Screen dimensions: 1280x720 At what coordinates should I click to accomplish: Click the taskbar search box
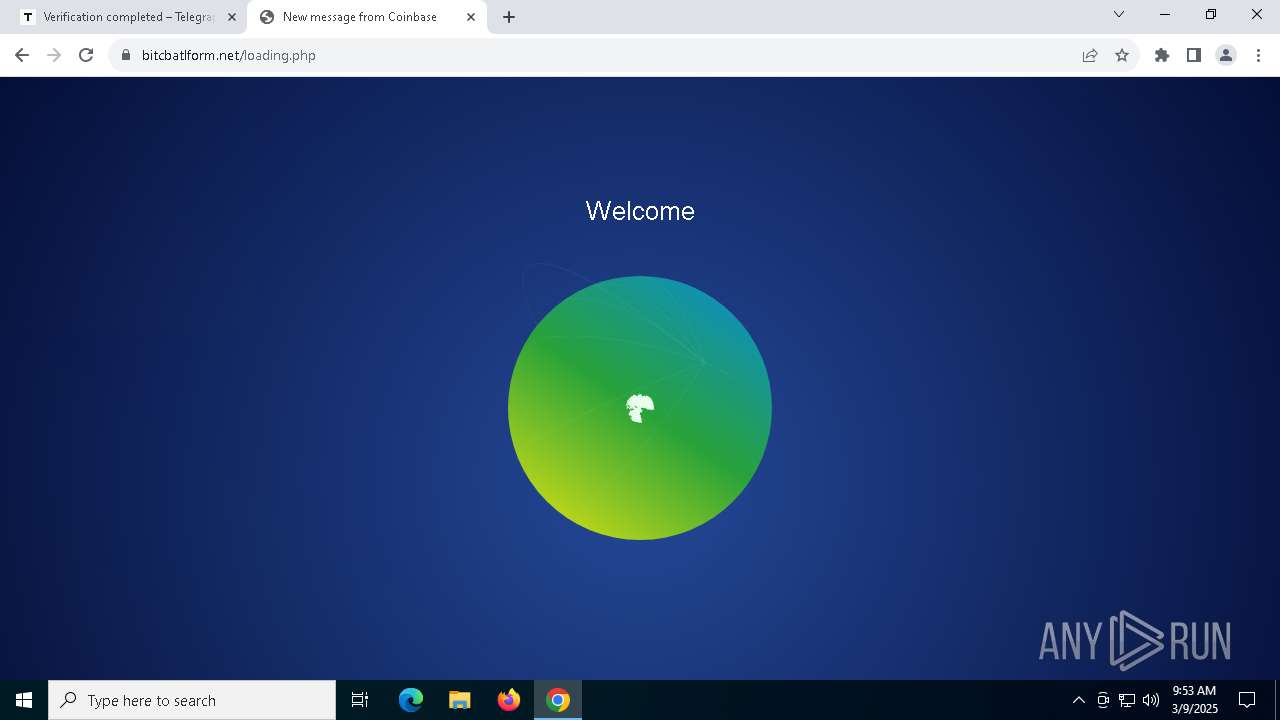point(192,700)
